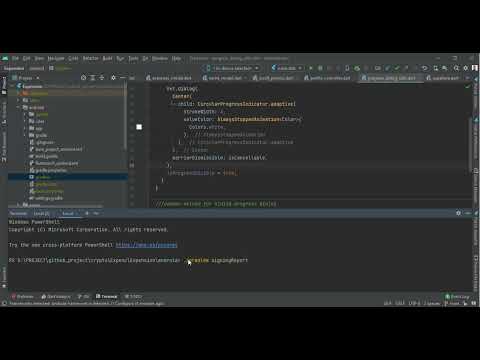Click the Git branch widget in status bar
Viewport: 480px width, 360px height.
click(452, 303)
